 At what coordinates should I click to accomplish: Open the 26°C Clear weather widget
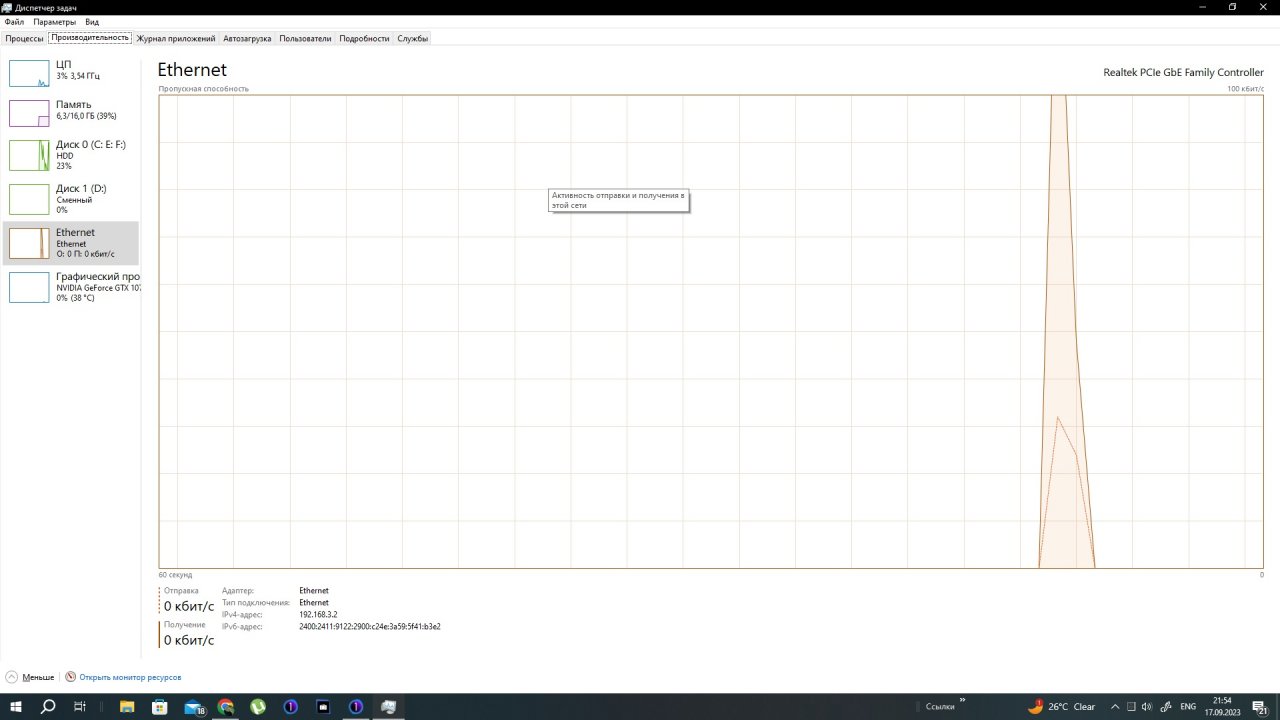tap(1061, 706)
